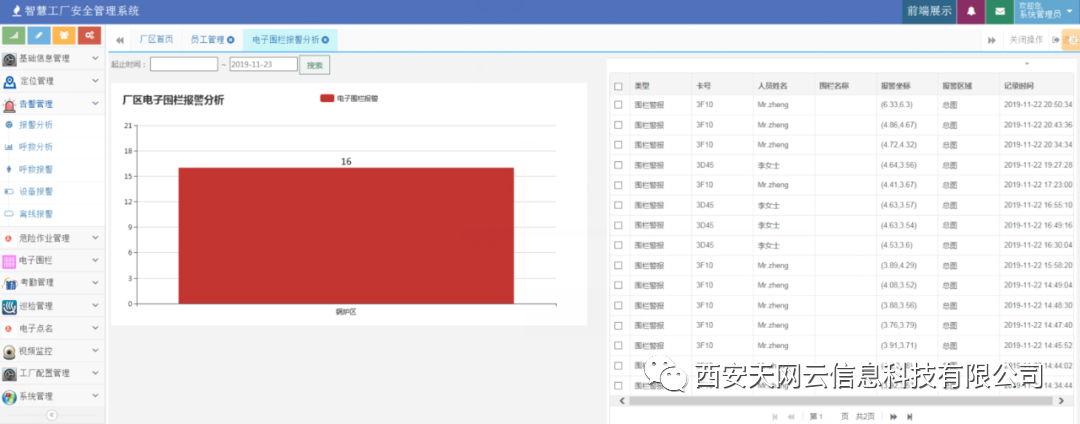Click the red gears shortcut icon
This screenshot has width=1080, height=424.
(x=90, y=35)
